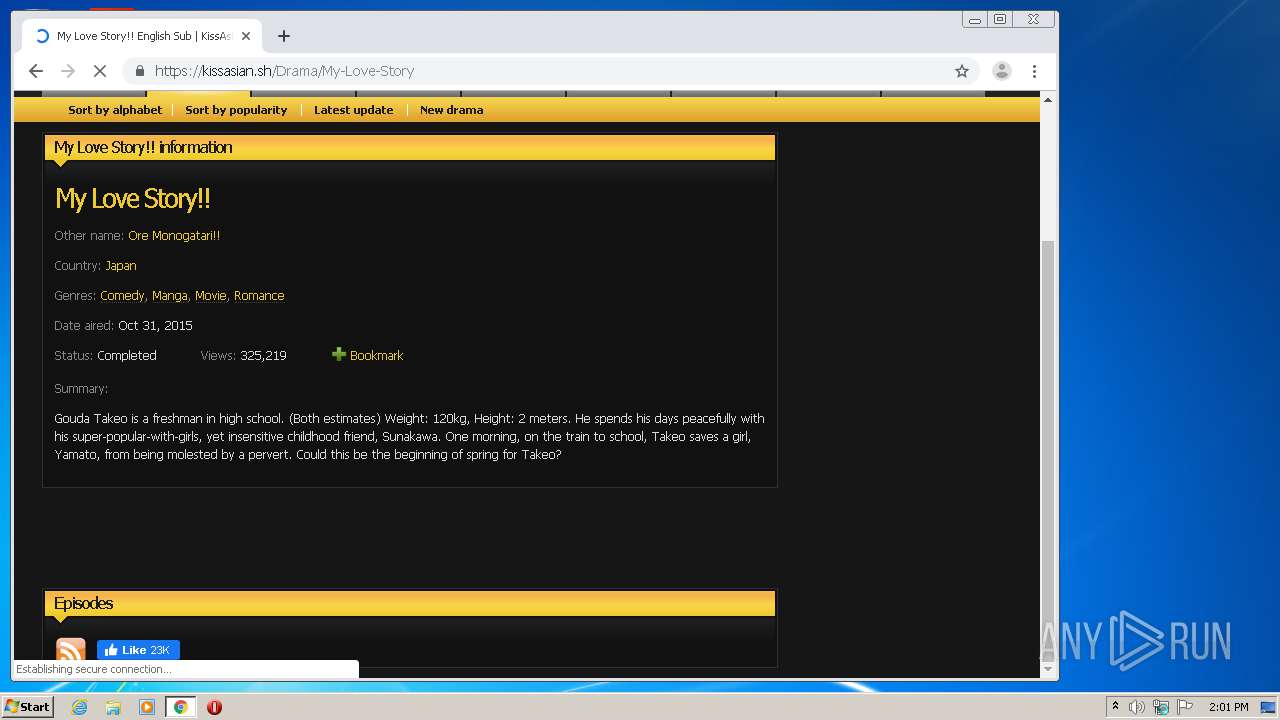Open the clock showing 2:01 PM
Viewport: 1280px width, 720px height.
(1228, 707)
